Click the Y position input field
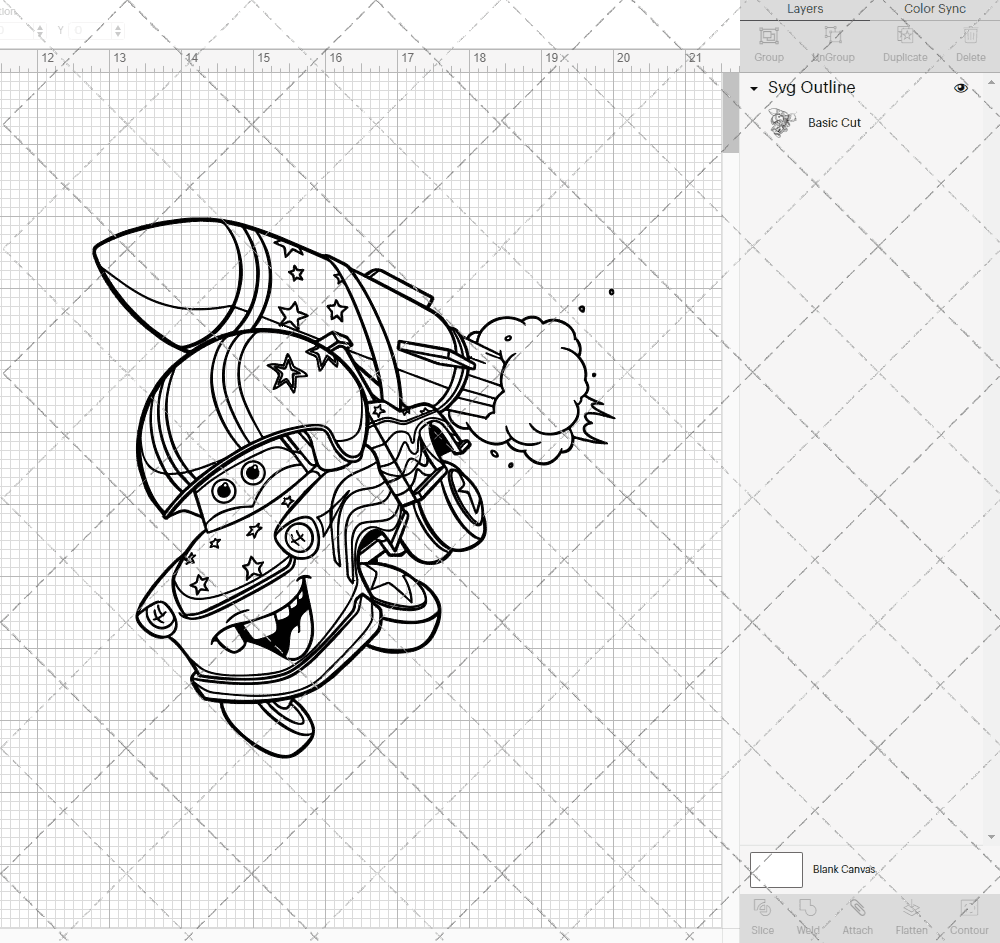This screenshot has width=1000, height=943. (91, 30)
